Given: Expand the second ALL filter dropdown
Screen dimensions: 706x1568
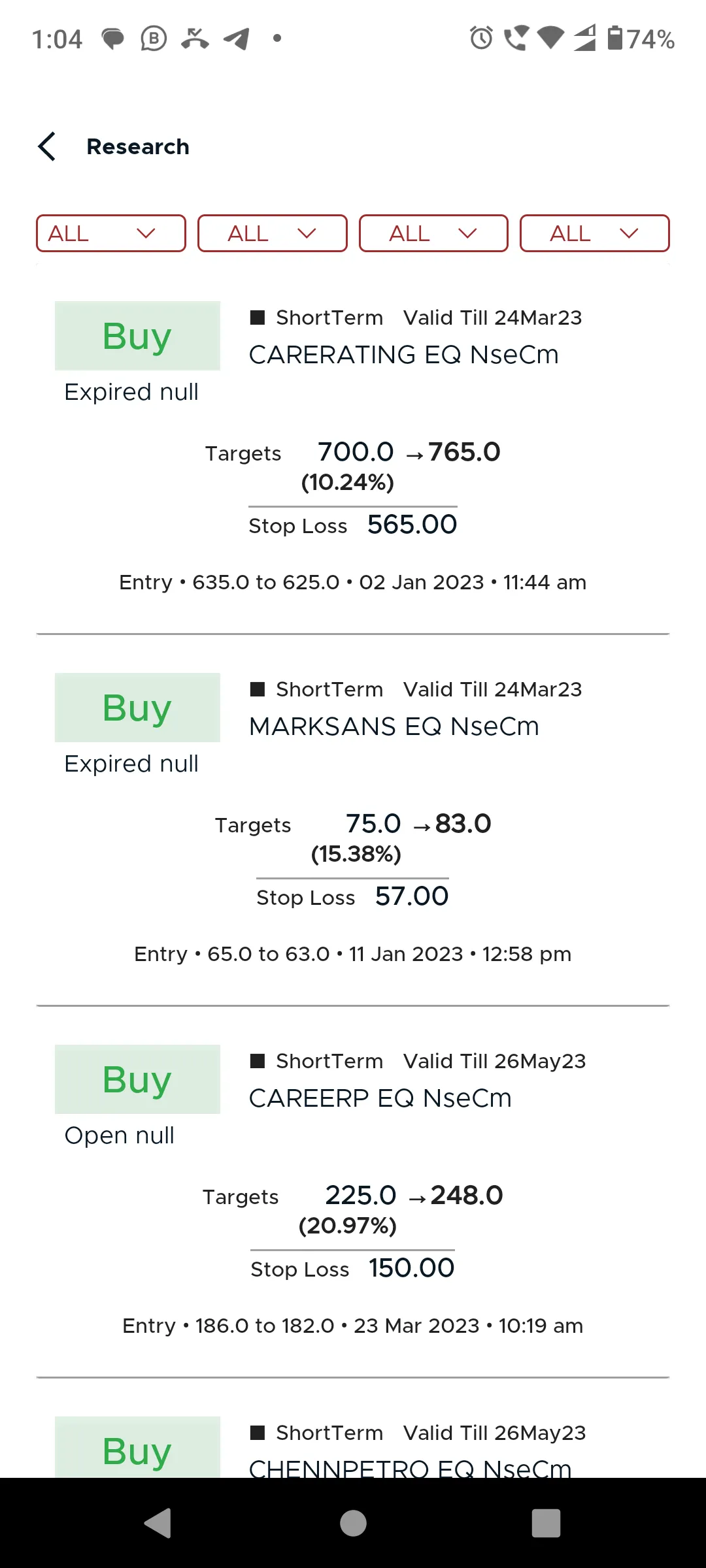Looking at the screenshot, I should tap(273, 233).
